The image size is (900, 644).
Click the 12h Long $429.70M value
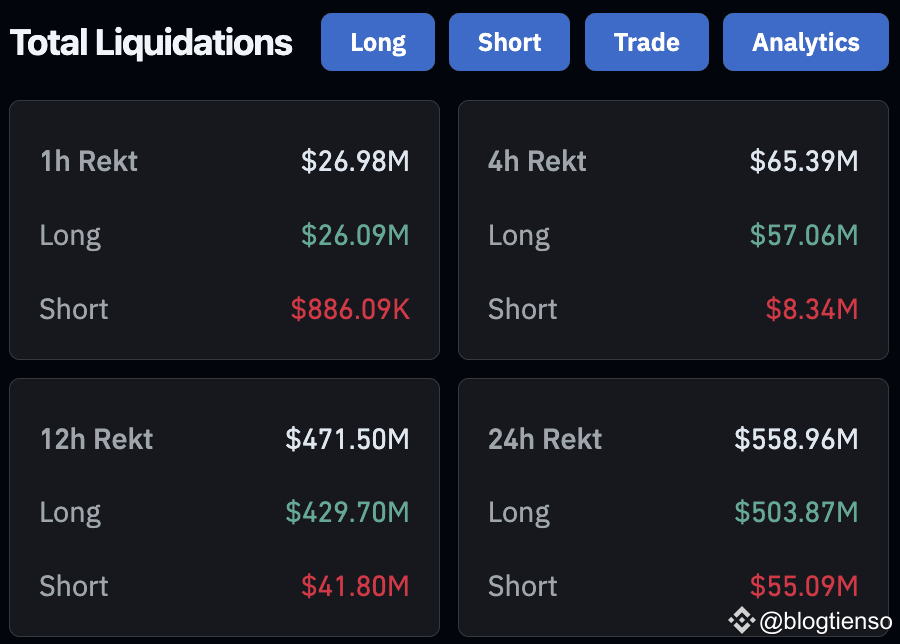347,513
